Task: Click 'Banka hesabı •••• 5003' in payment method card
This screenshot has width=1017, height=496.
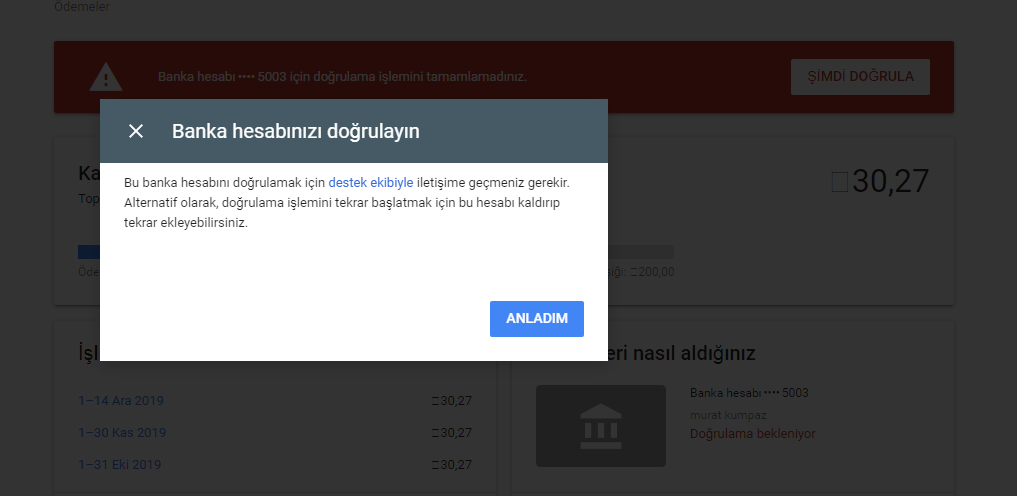Action: click(x=749, y=393)
